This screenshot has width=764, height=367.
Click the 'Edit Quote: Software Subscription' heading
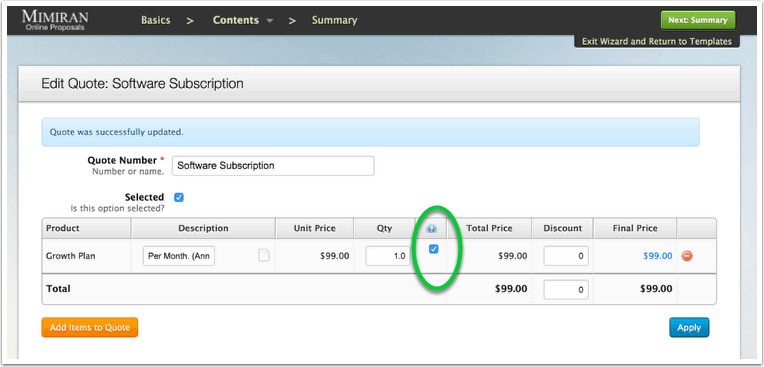tap(142, 83)
